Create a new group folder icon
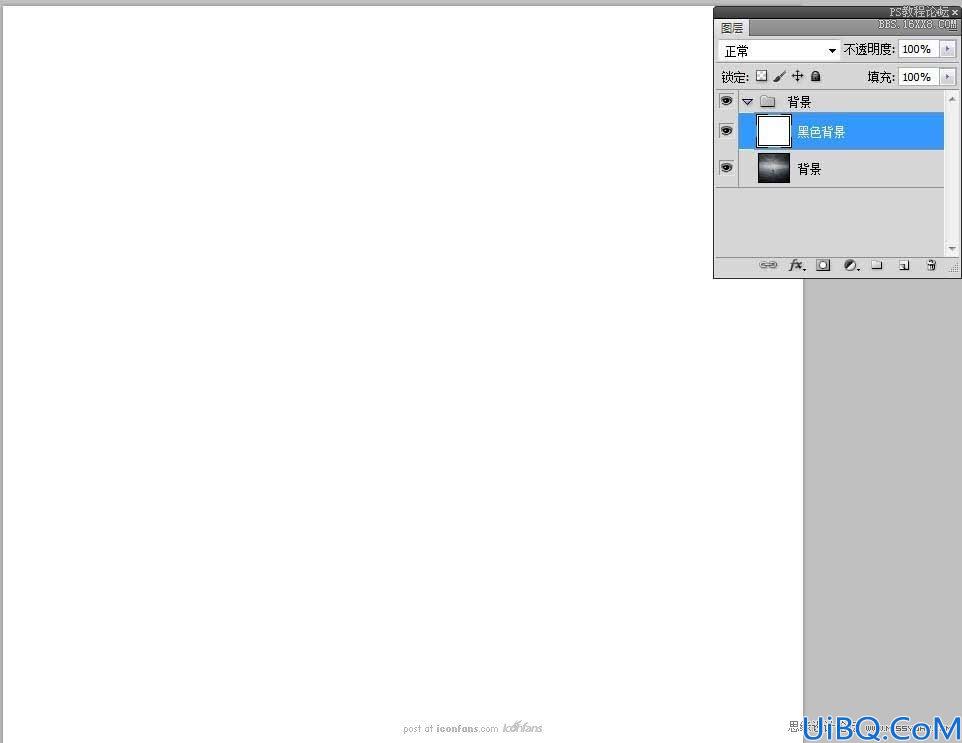Screen dimensions: 962x743 [877, 265]
